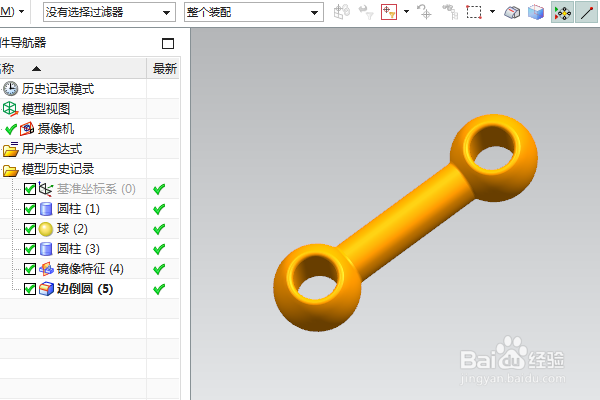Viewport: 600px width, 400px height.
Task: Click the 最新 column header
Action: click(x=165, y=69)
